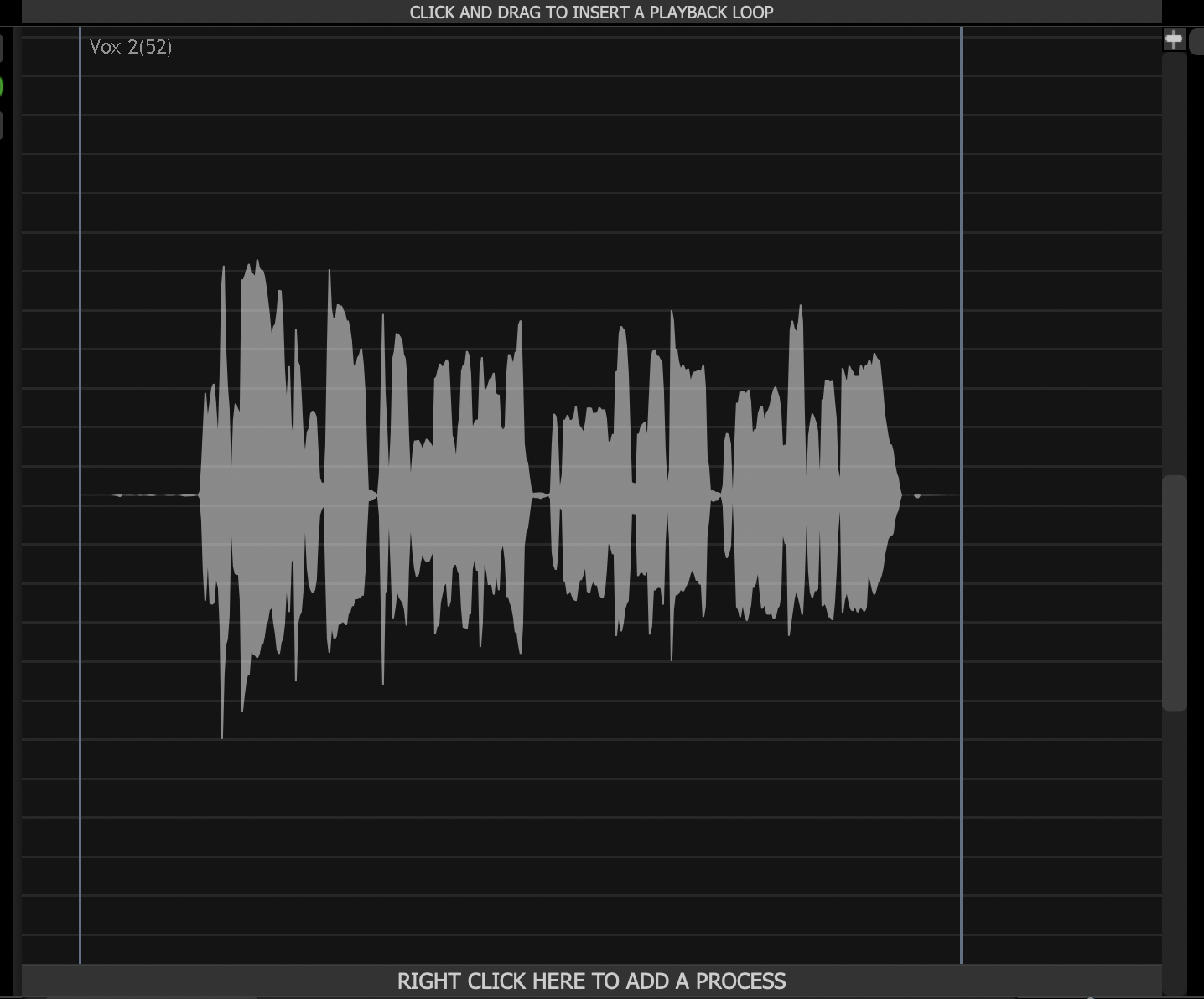Click the left clip boundary line

click(80, 503)
